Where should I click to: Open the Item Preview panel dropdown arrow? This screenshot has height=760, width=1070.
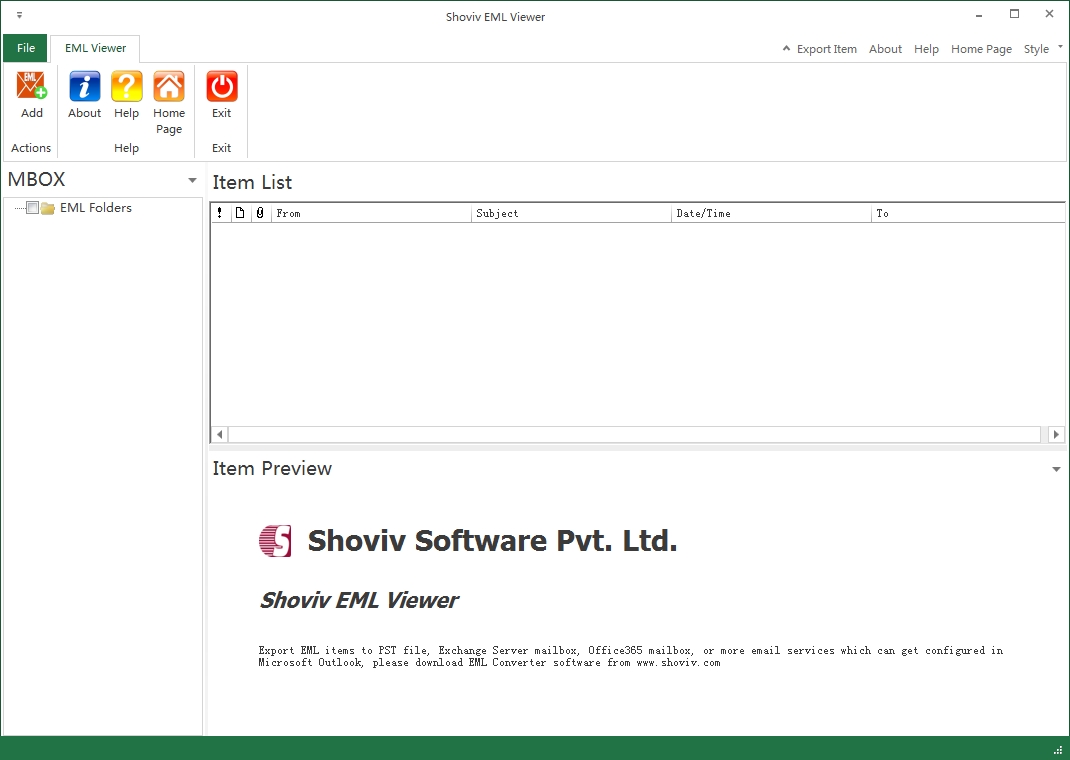click(1056, 469)
